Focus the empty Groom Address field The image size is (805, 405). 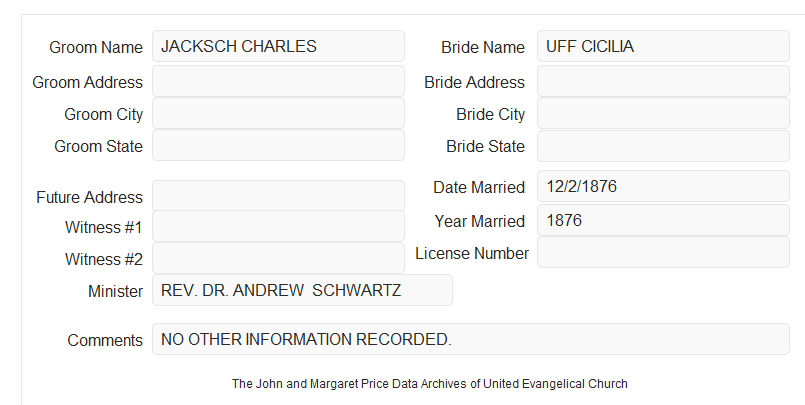[x=278, y=81]
